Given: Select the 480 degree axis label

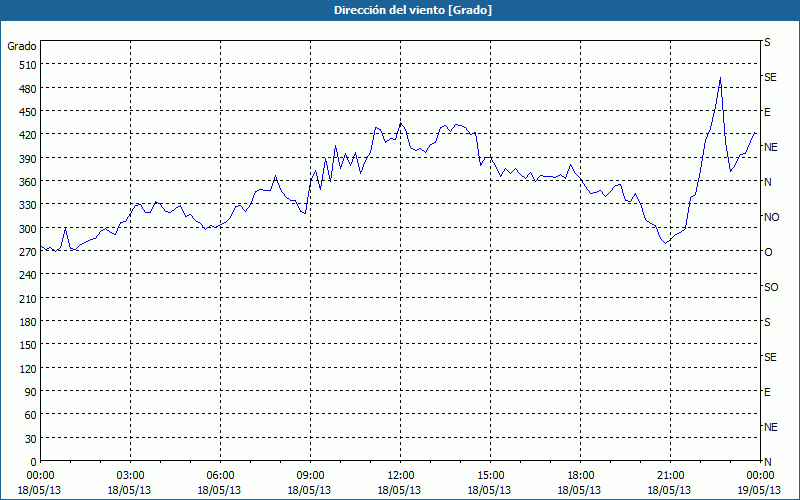Looking at the screenshot, I should [28, 89].
